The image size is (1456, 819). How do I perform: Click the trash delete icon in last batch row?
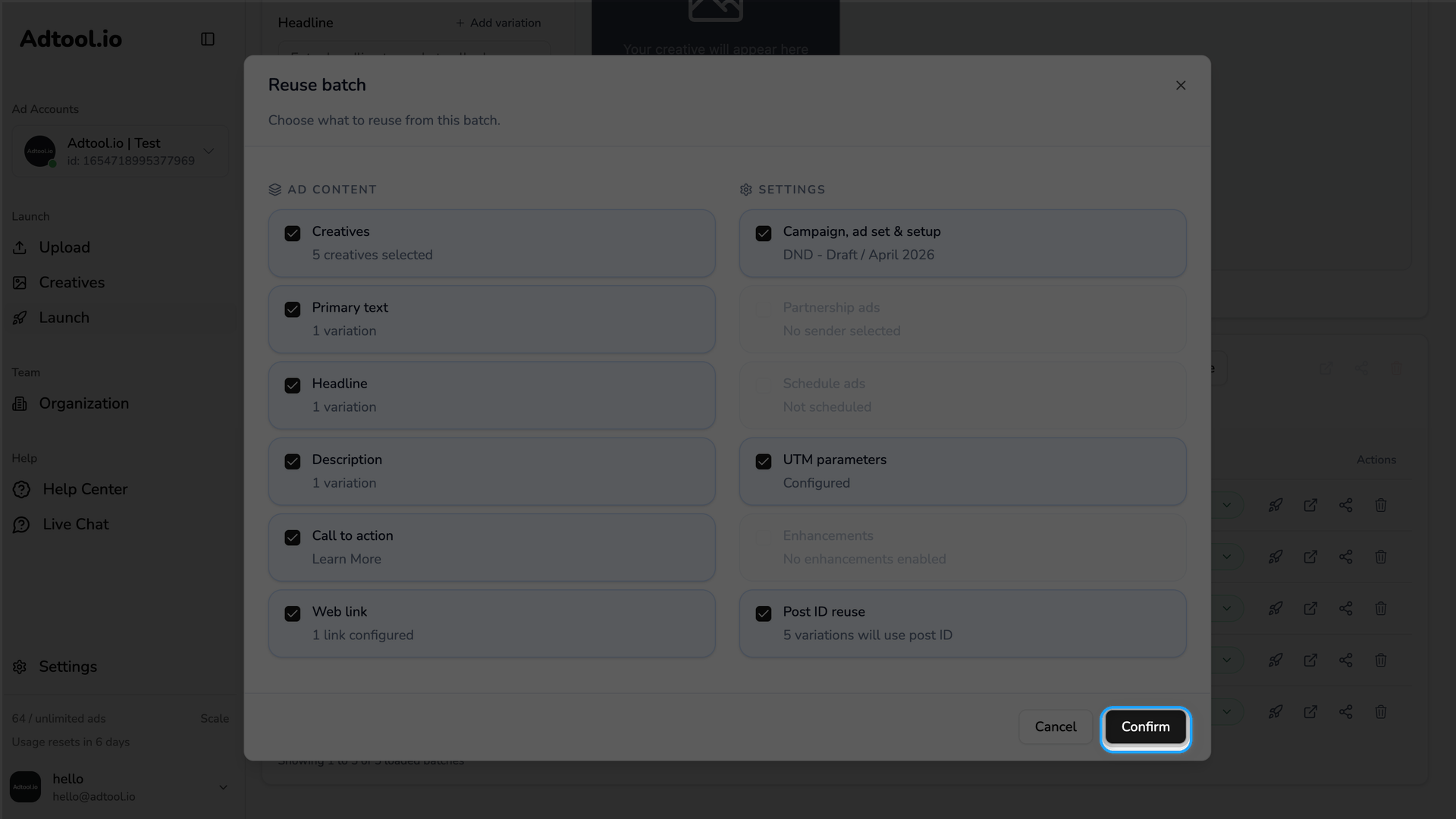coord(1381,712)
